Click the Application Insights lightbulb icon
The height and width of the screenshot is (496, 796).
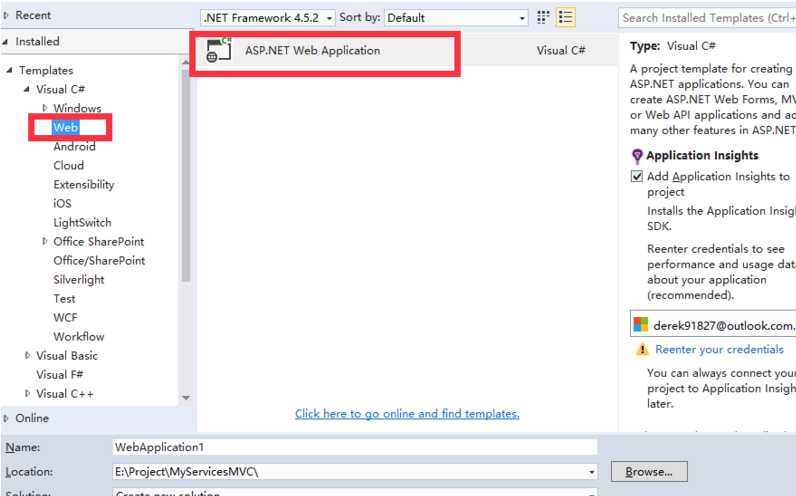point(637,156)
